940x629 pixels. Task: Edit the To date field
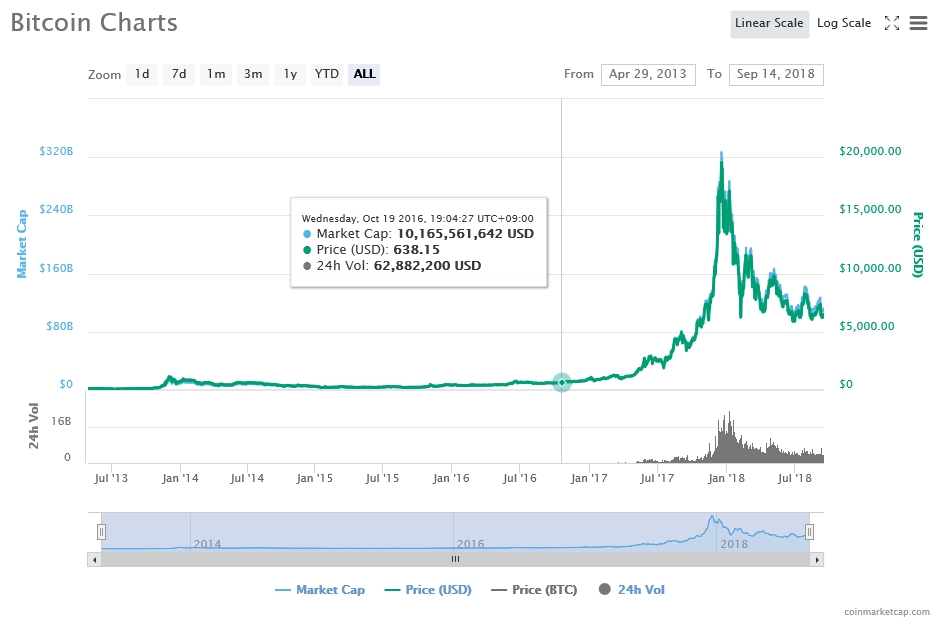pyautogui.click(x=776, y=74)
